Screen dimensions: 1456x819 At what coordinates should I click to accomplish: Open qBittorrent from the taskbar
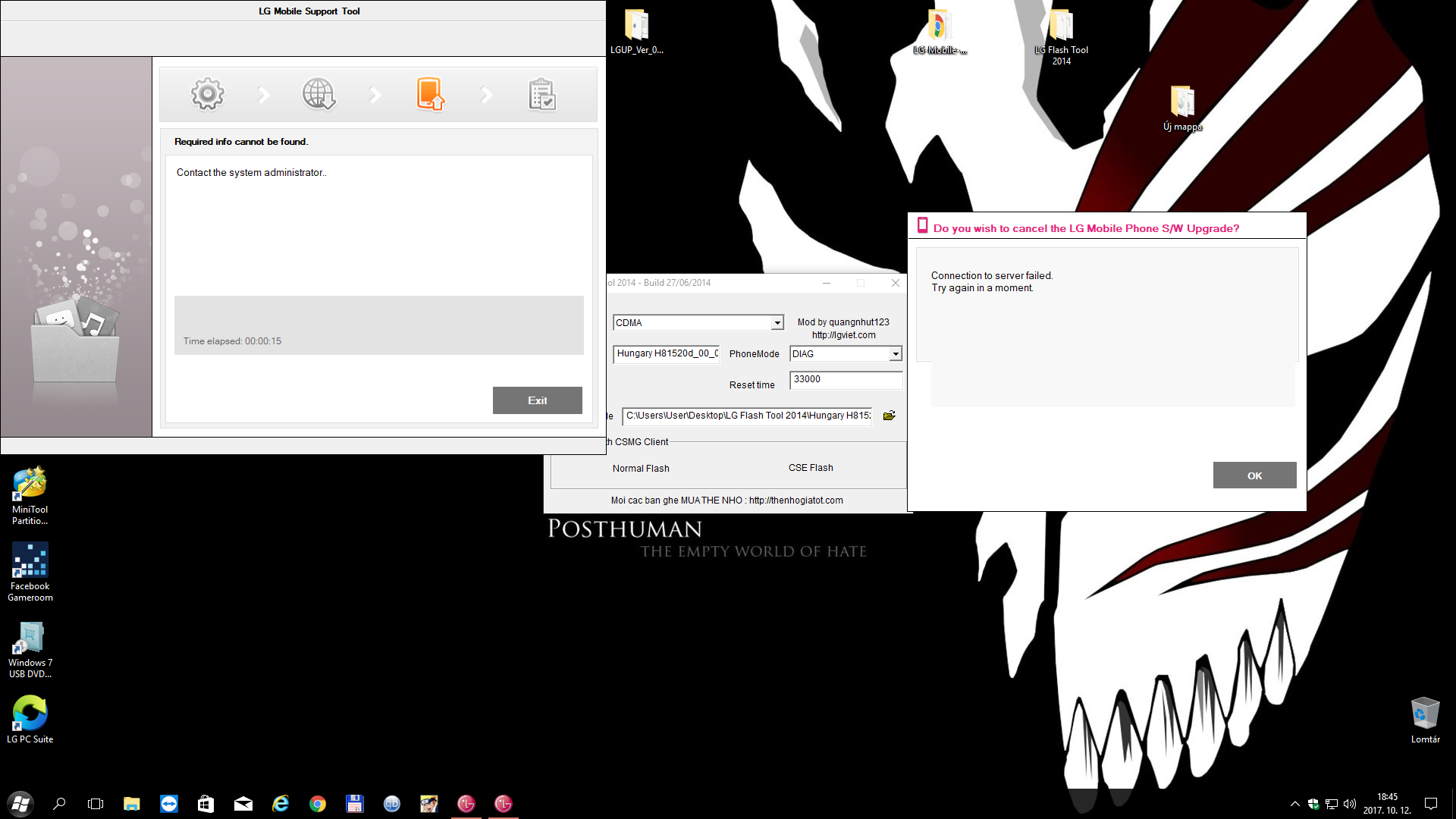coord(392,804)
